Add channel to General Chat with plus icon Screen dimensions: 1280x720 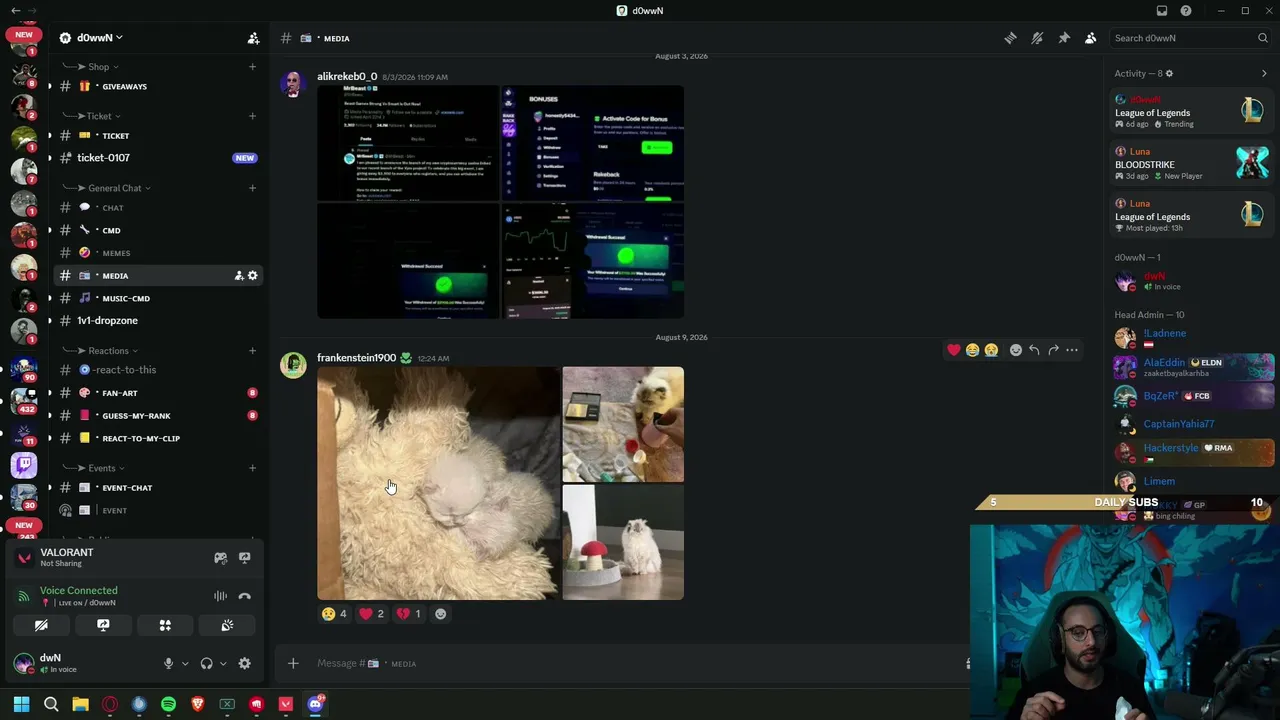tap(252, 188)
